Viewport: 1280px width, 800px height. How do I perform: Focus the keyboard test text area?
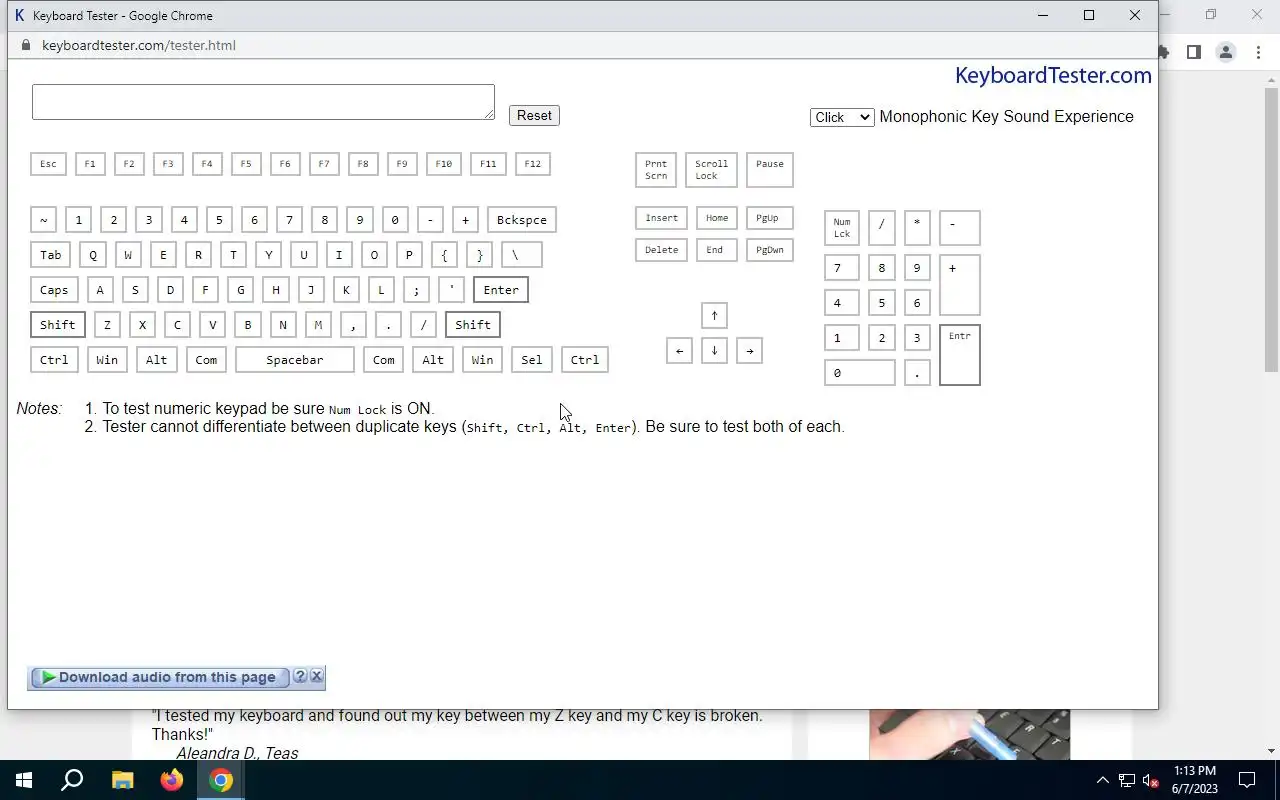(263, 102)
